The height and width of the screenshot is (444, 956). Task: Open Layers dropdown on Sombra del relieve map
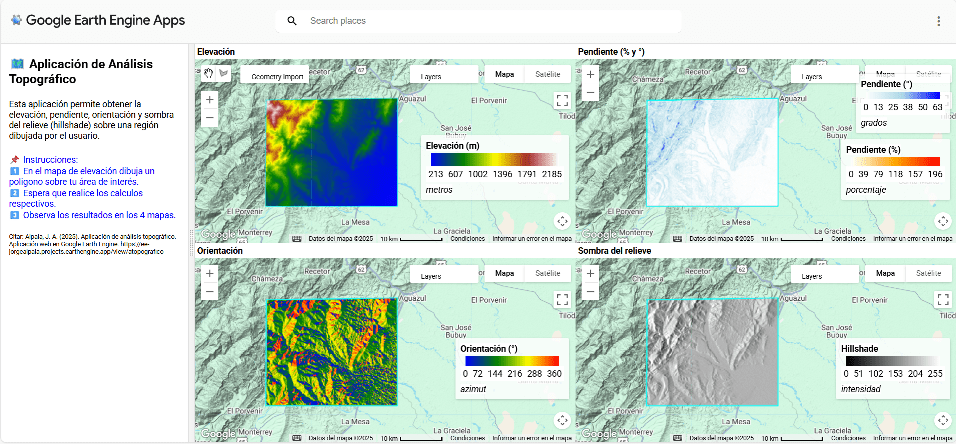tap(811, 274)
